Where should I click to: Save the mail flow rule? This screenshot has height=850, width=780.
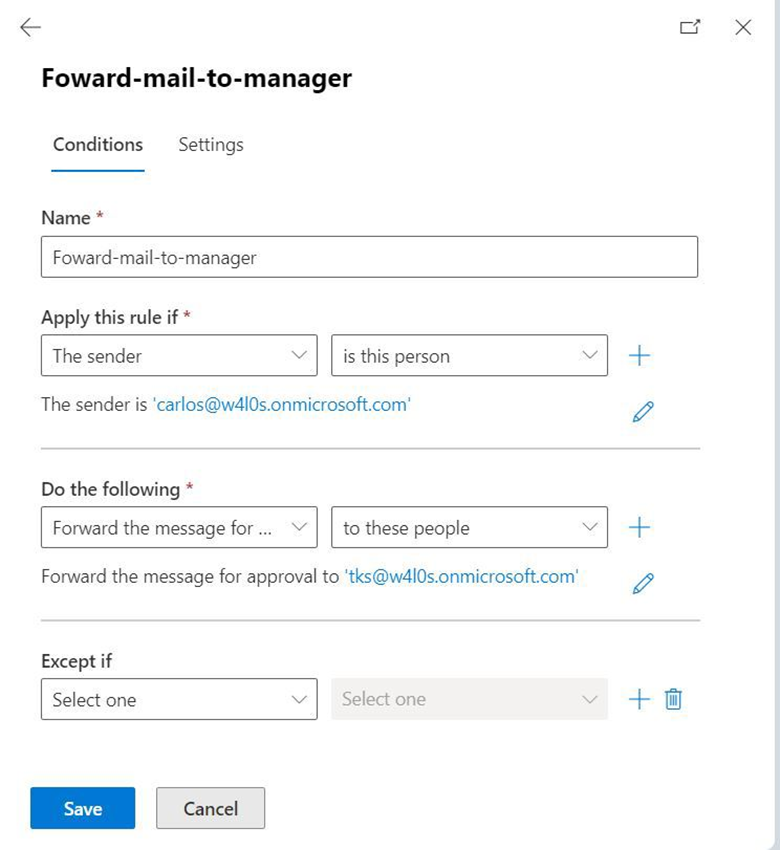82,809
